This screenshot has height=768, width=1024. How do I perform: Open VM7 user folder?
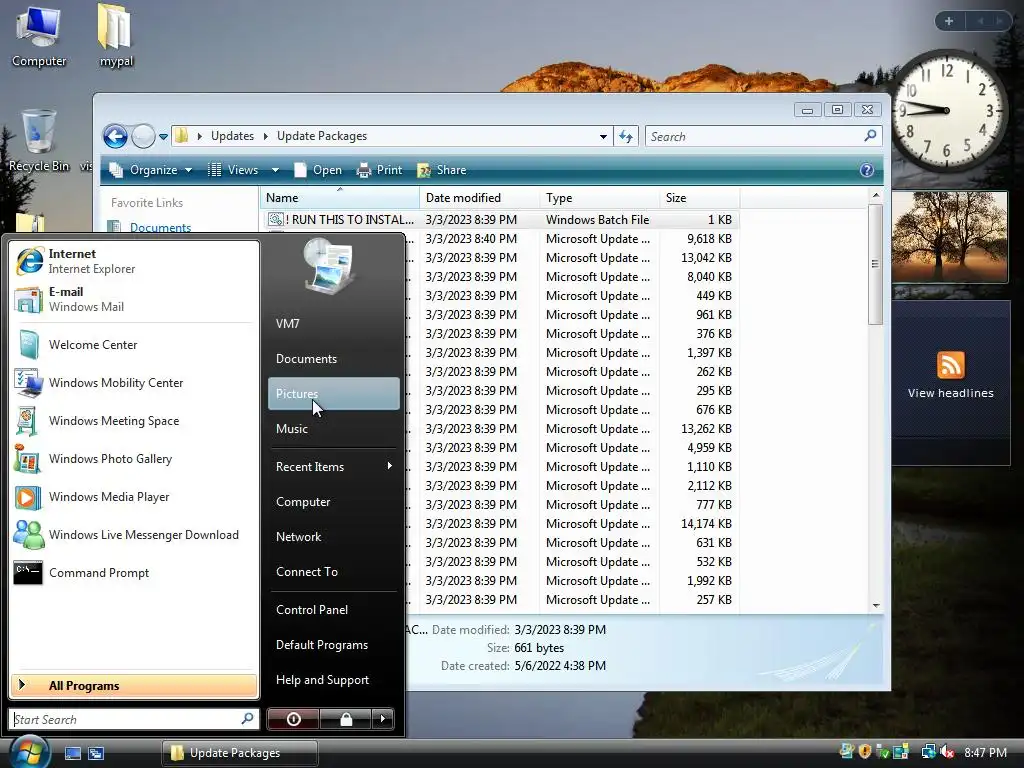click(x=334, y=323)
